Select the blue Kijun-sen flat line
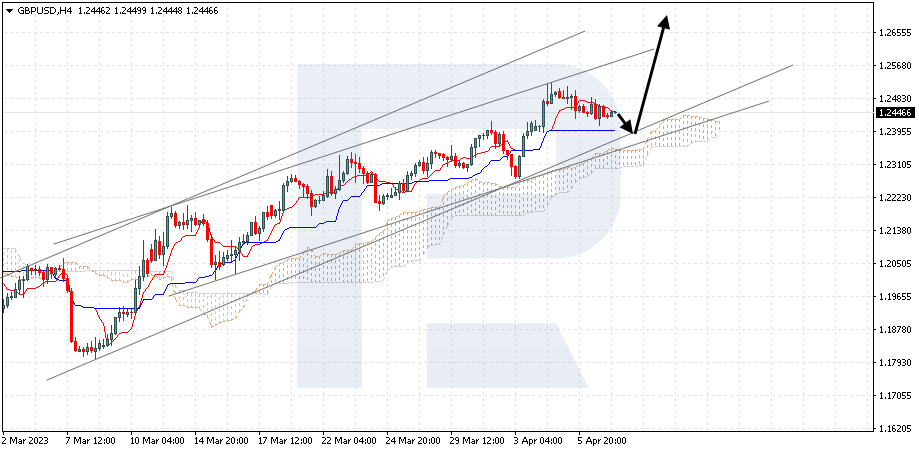Screen dimensions: 919x452 click(x=580, y=130)
